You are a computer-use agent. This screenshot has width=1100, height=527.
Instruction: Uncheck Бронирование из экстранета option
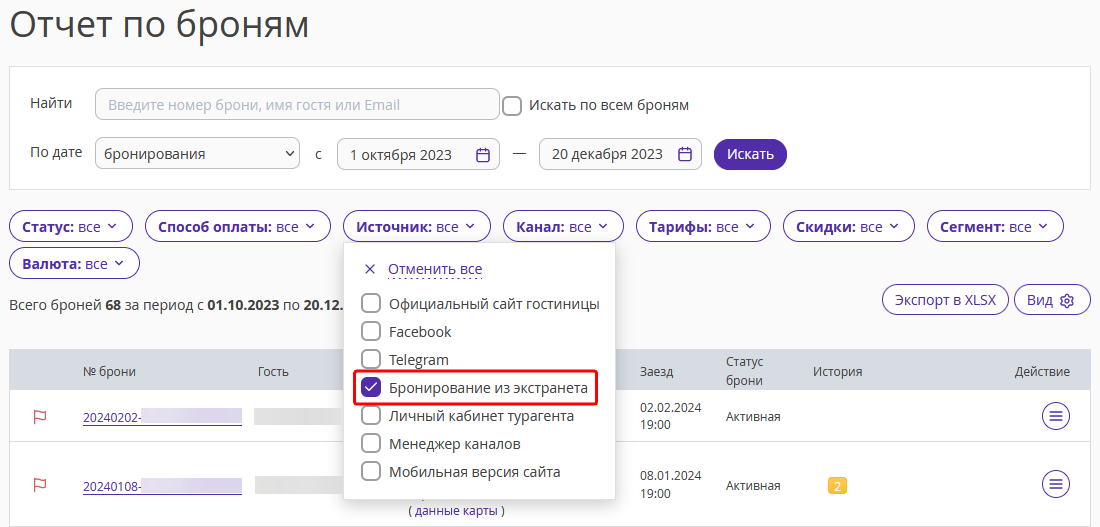[x=370, y=387]
